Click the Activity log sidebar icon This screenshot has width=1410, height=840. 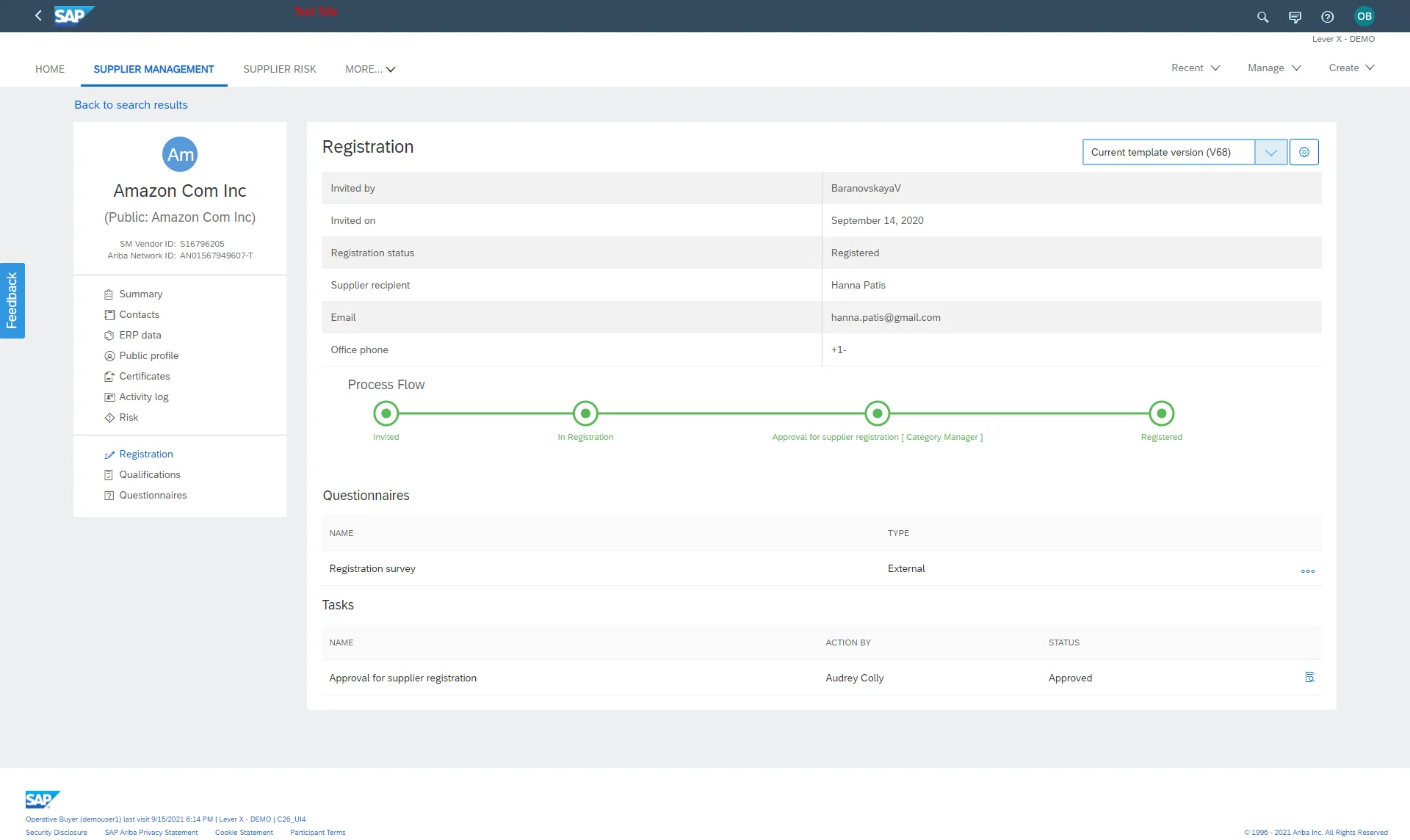(108, 397)
